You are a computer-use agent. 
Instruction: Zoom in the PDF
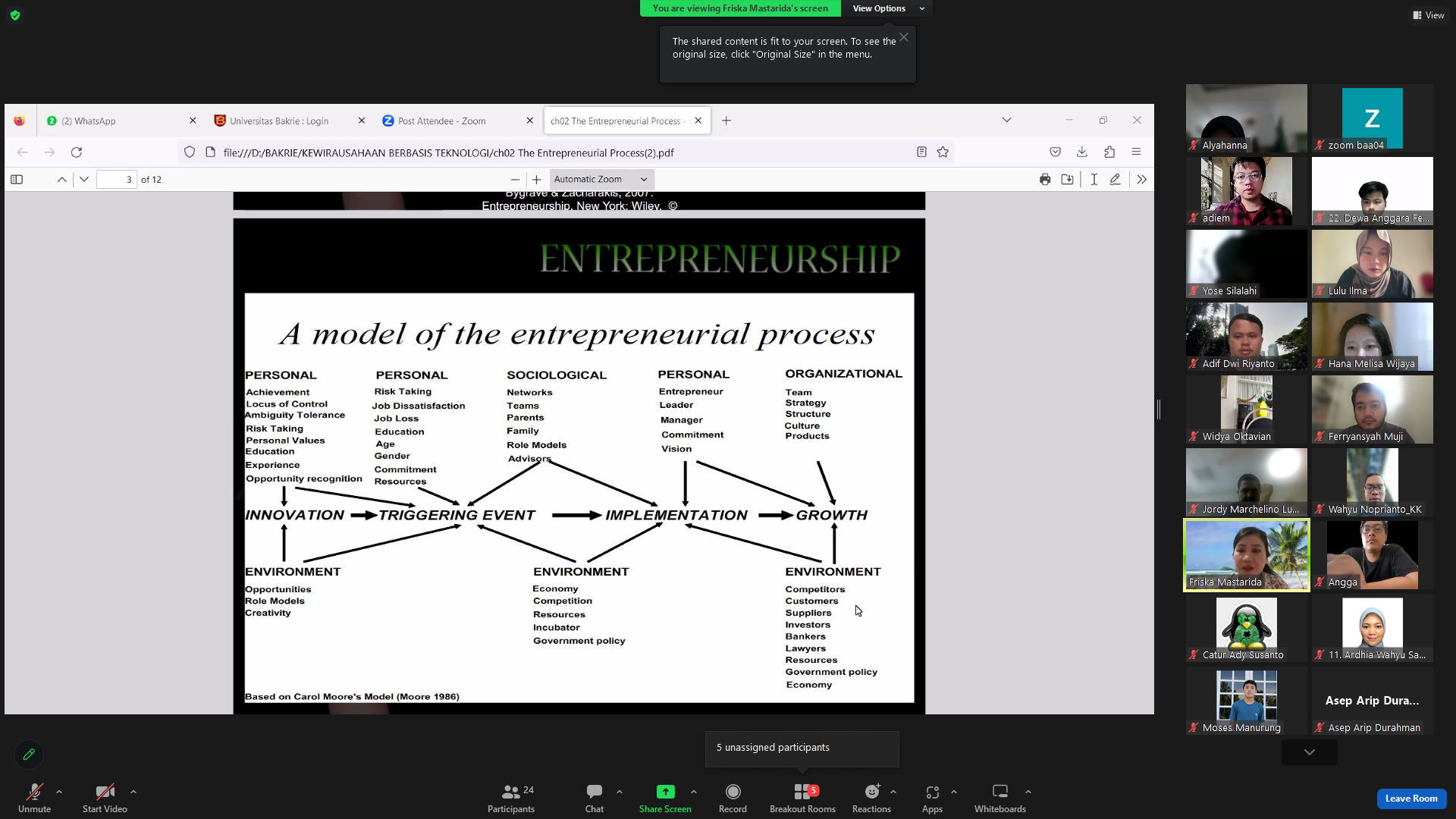[537, 180]
